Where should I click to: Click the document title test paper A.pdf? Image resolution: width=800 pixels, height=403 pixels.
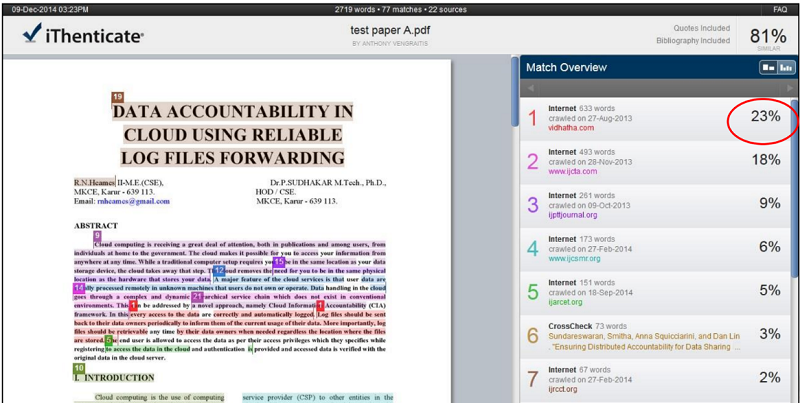pos(390,31)
